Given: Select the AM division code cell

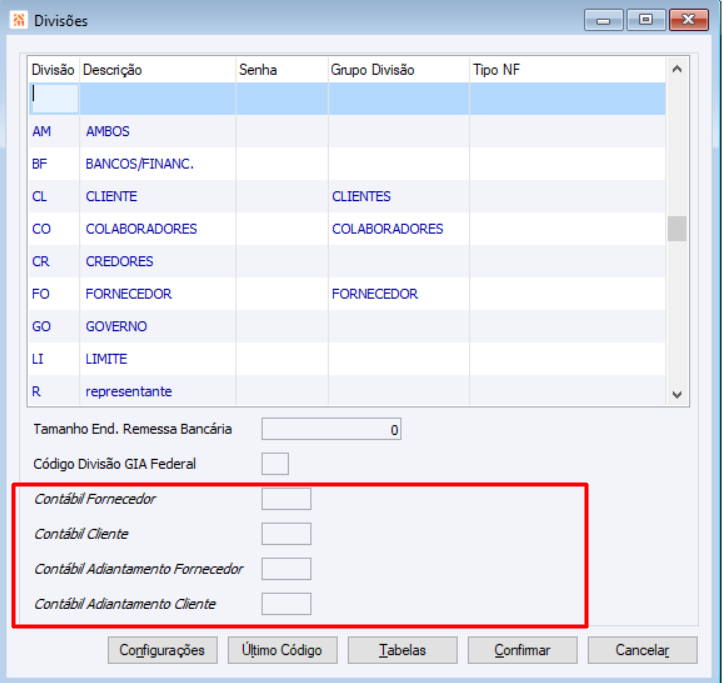Looking at the screenshot, I should [54, 131].
